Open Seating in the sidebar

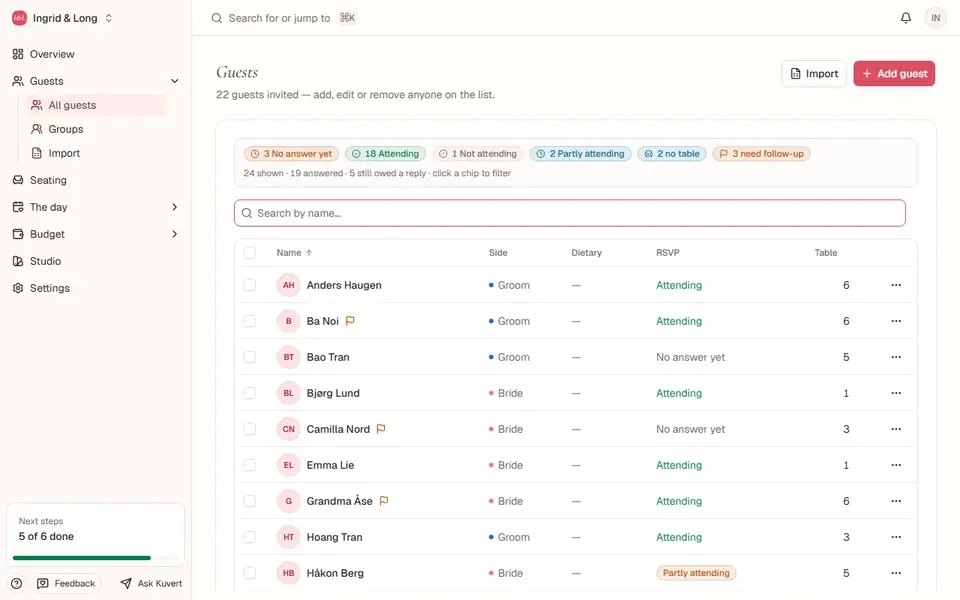pyautogui.click(x=48, y=180)
